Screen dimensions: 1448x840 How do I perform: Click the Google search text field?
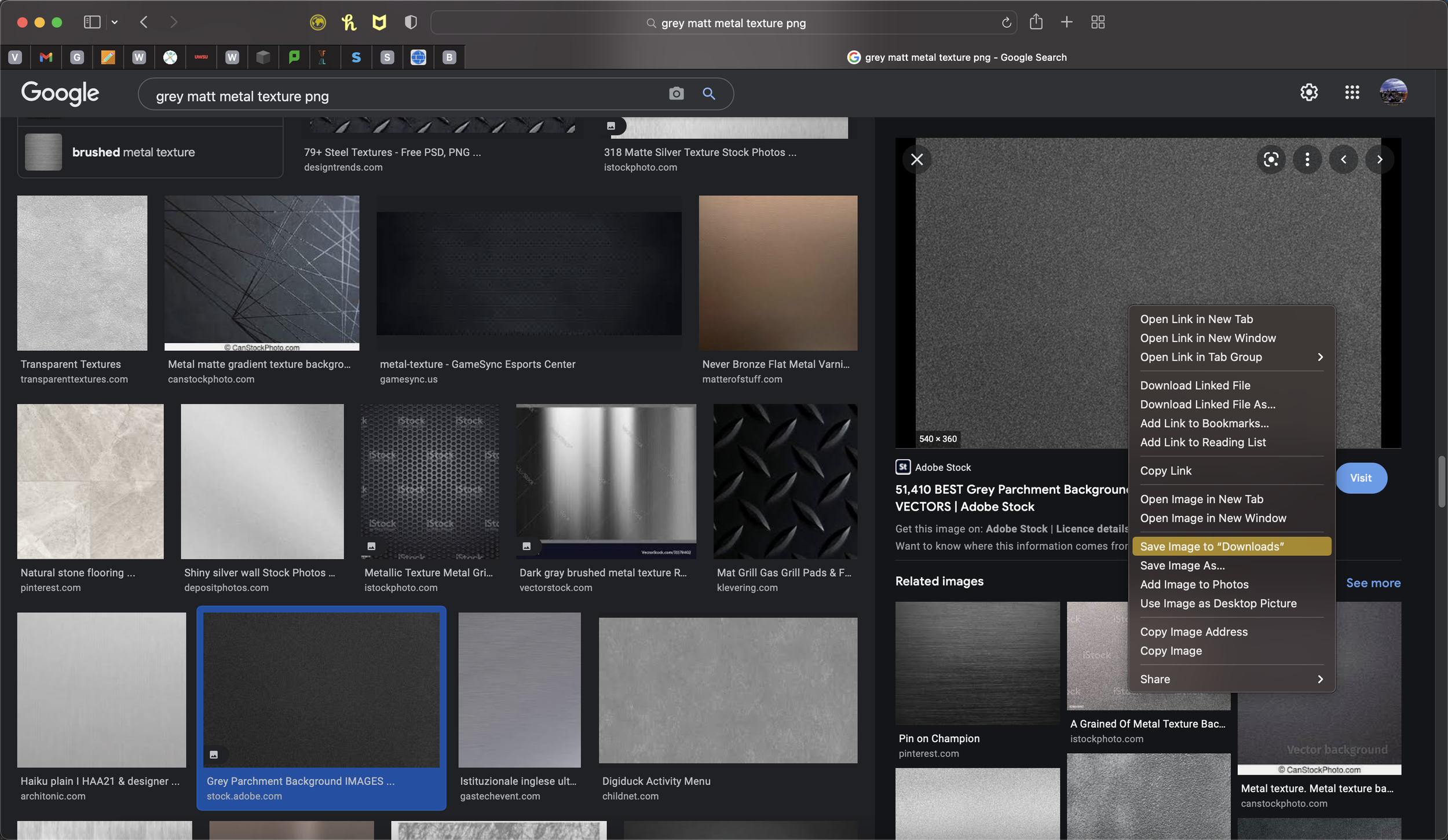click(405, 96)
